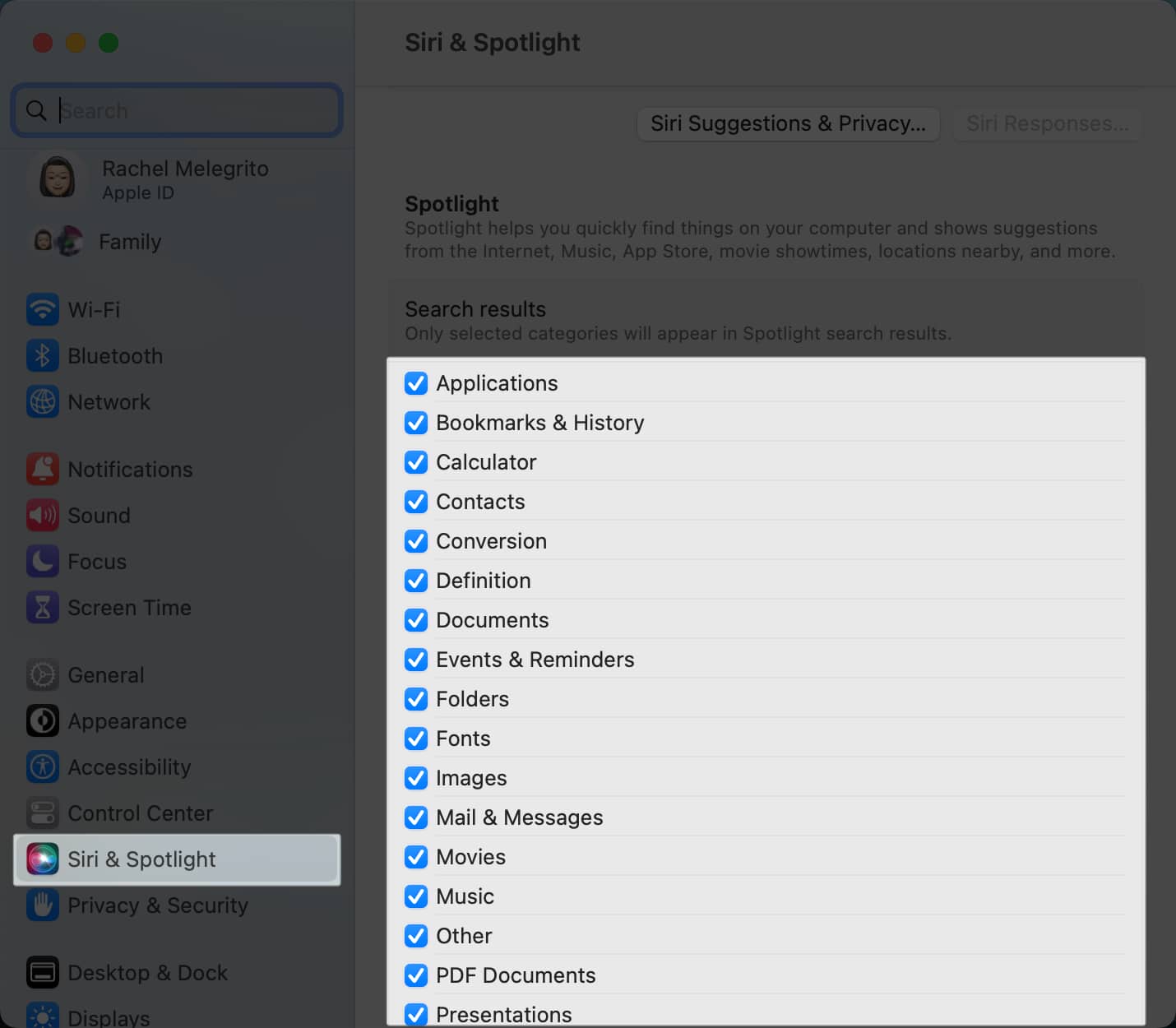1176x1028 pixels.
Task: Click the Mail & Messages label text
Action: click(x=519, y=817)
